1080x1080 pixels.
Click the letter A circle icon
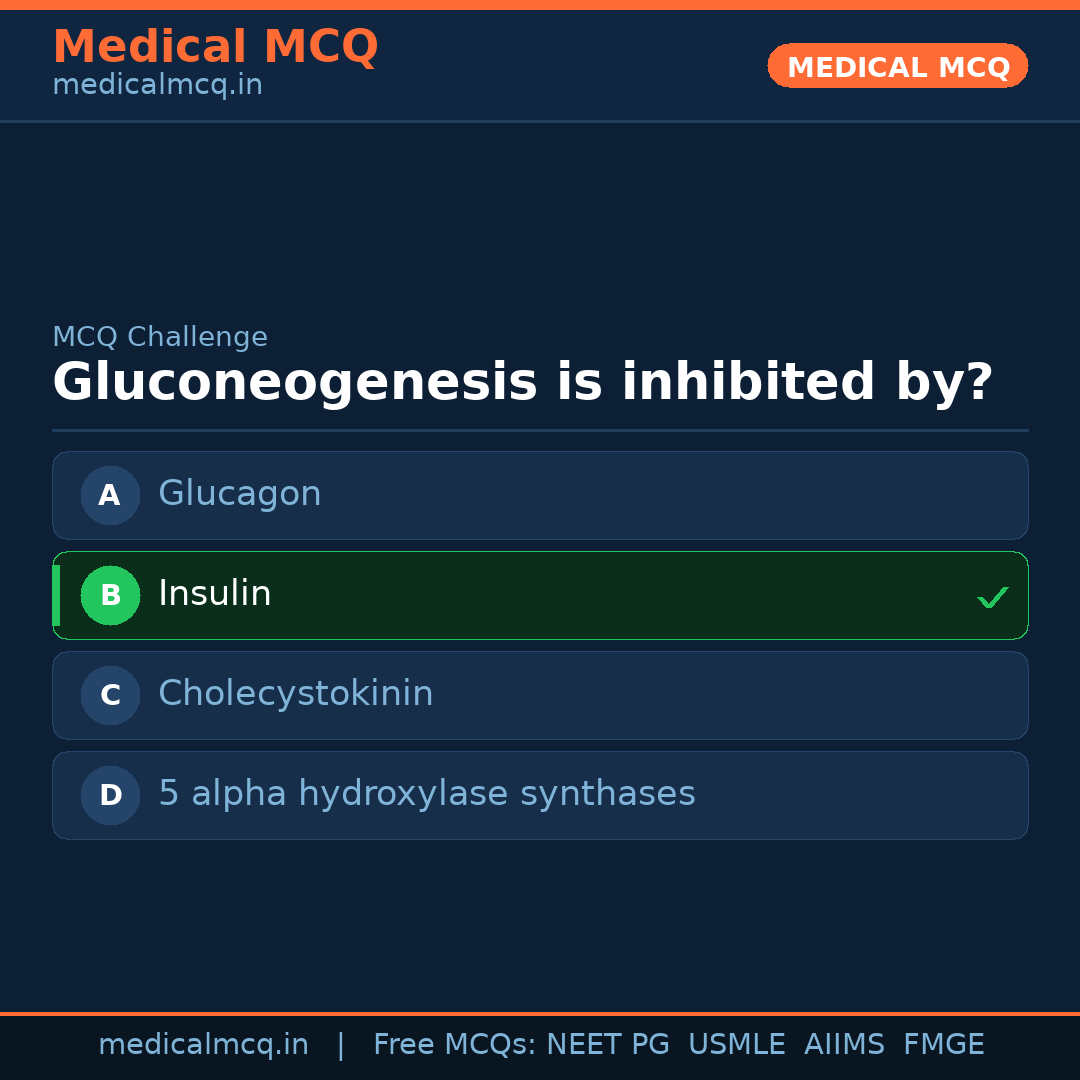click(110, 495)
